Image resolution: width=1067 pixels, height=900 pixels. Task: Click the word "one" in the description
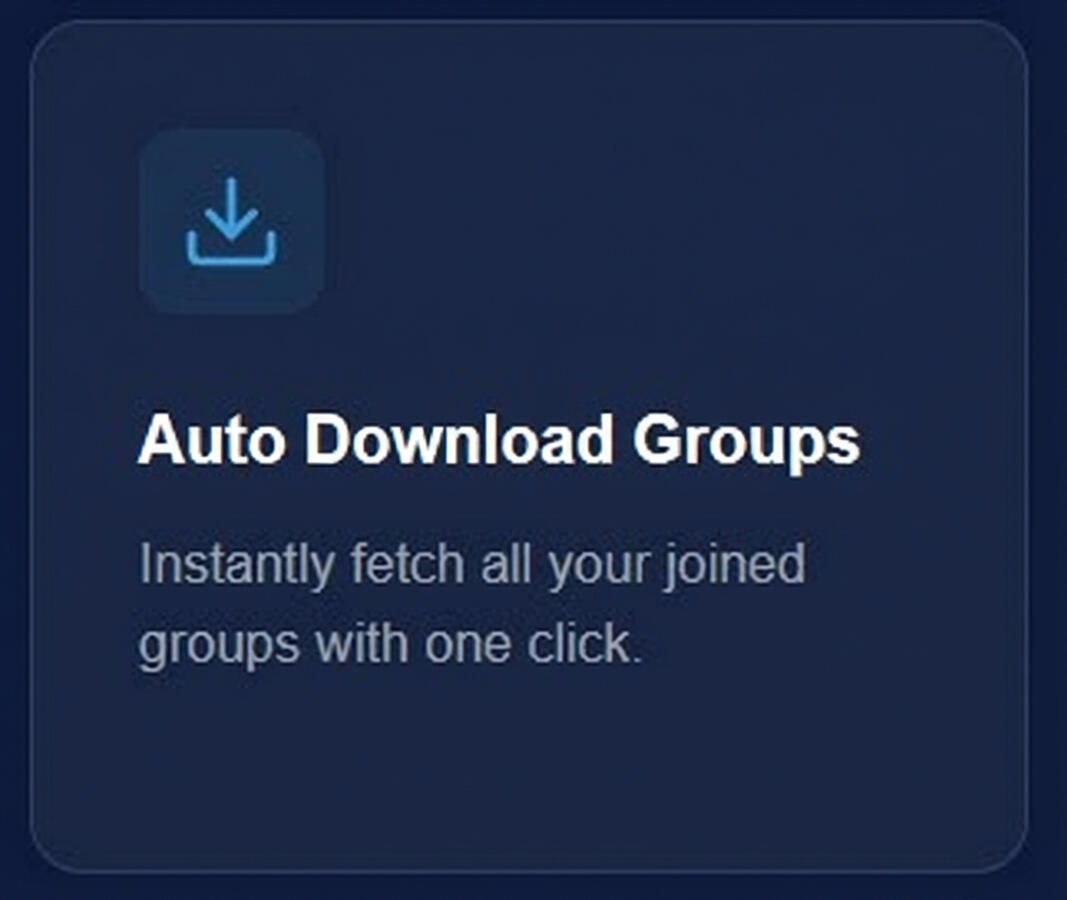tap(467, 646)
